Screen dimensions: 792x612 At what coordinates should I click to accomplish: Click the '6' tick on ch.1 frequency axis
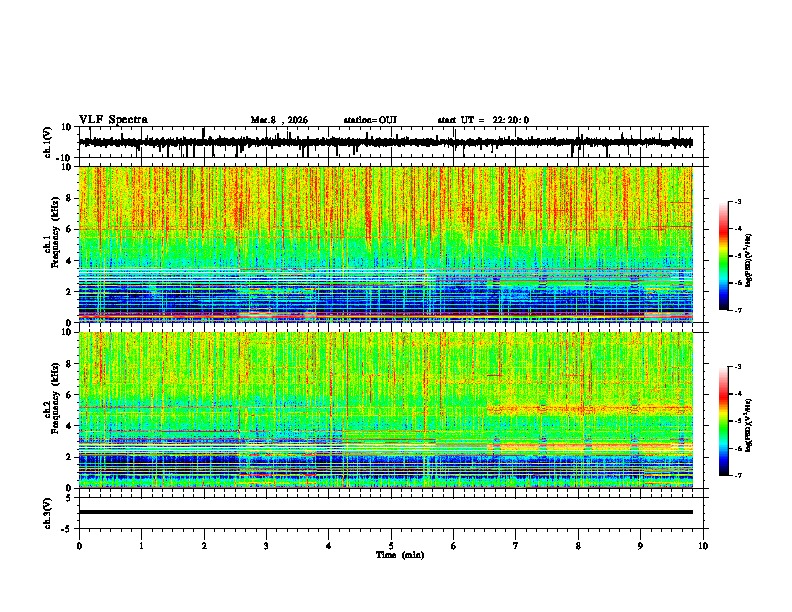tap(69, 229)
